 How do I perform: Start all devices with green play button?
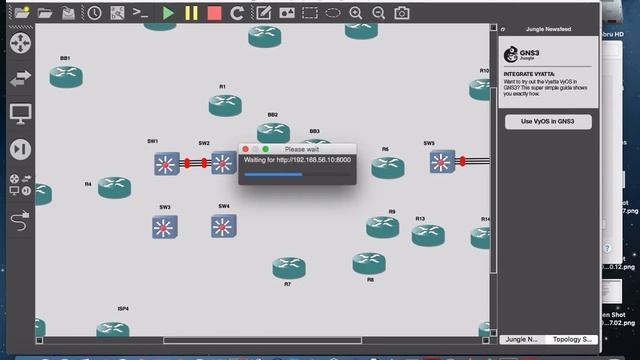coord(168,13)
